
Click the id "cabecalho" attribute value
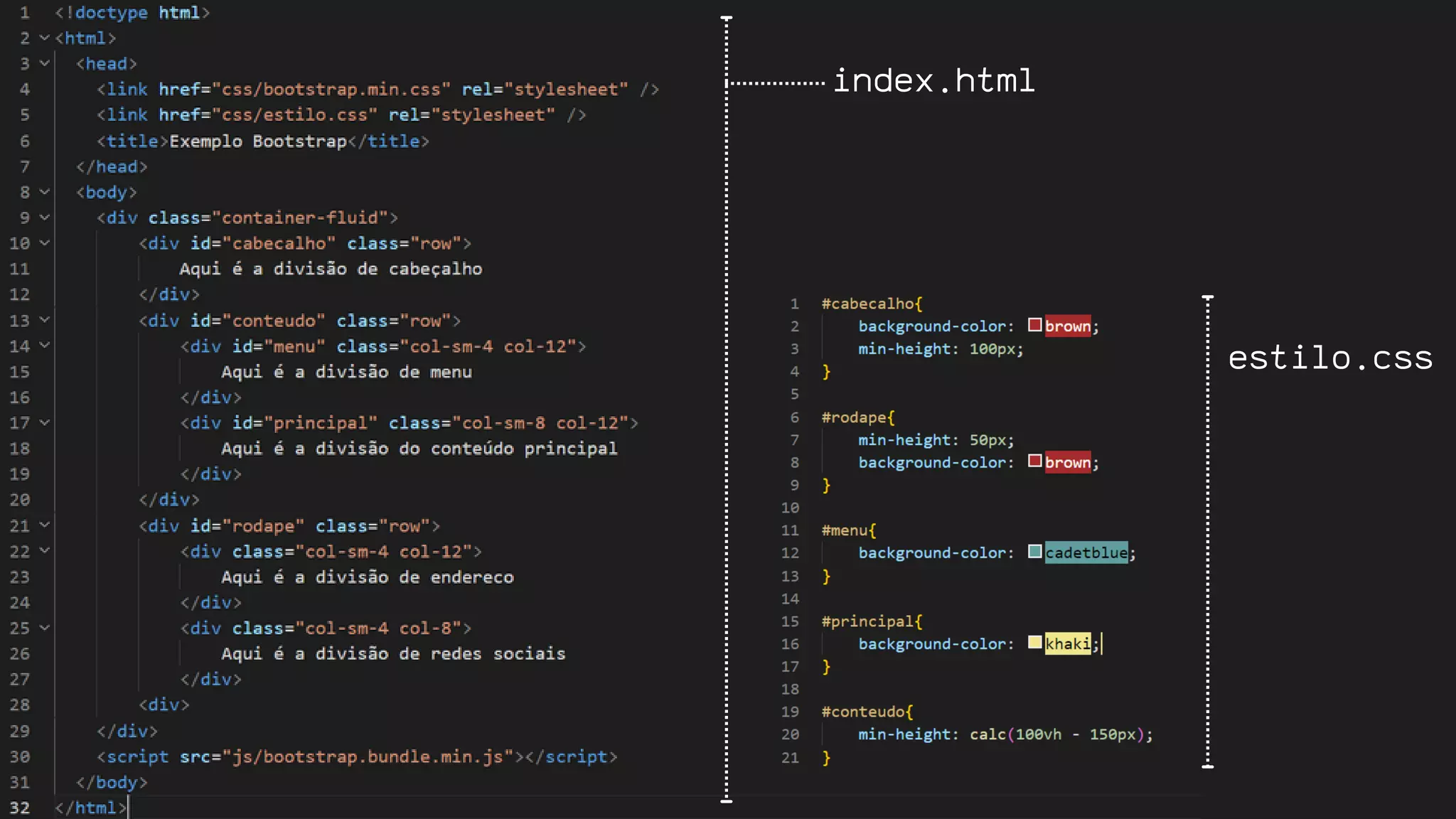pos(279,243)
